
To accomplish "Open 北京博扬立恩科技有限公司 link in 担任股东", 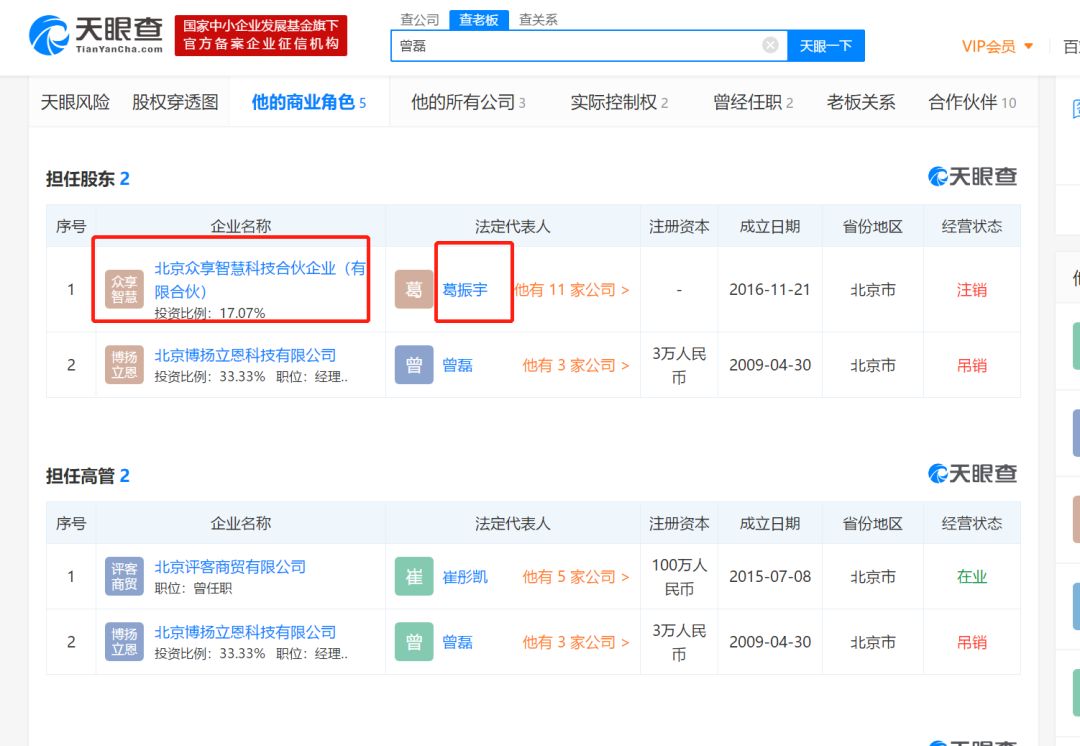I will coord(245,355).
